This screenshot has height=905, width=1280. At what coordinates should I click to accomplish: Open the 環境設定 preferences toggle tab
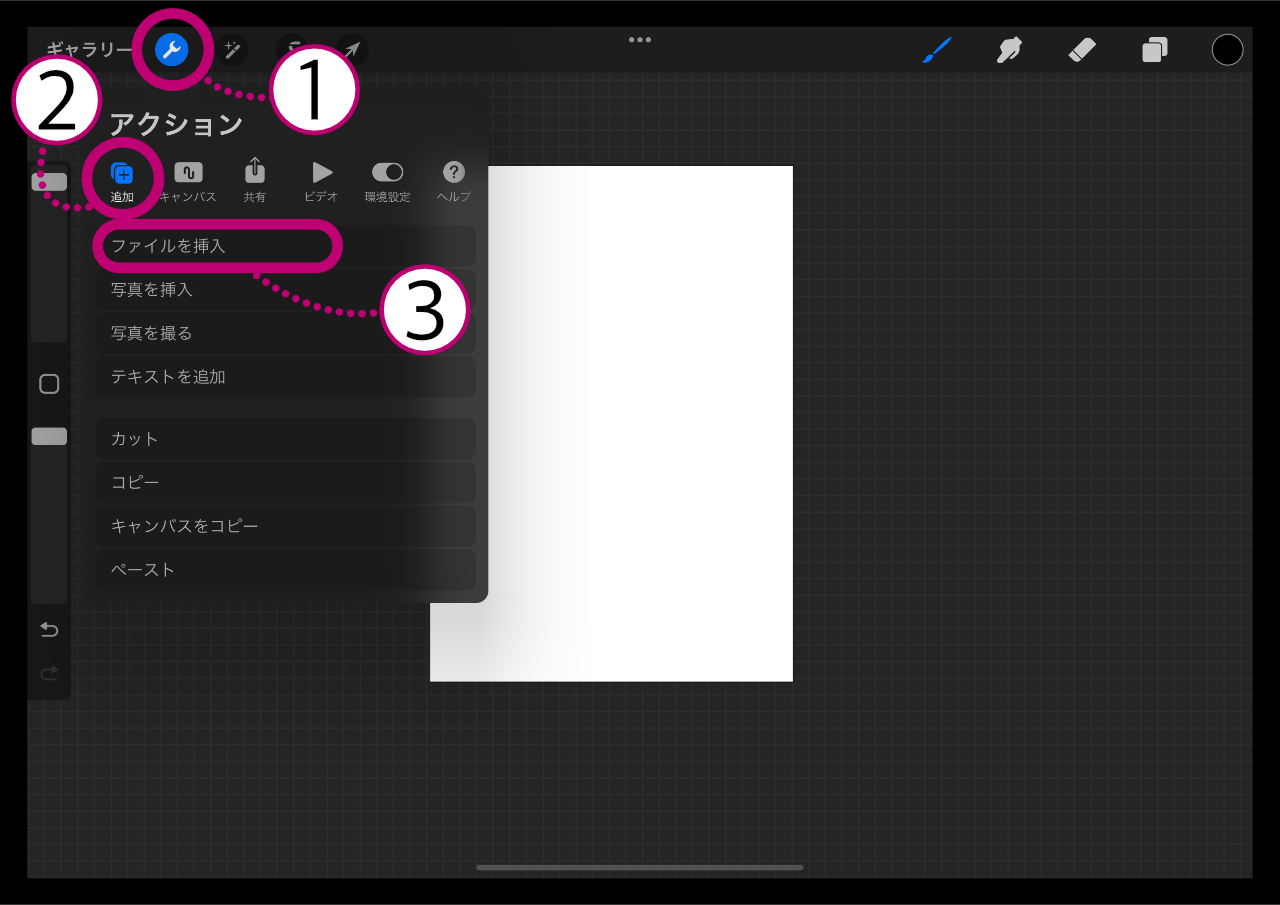(x=387, y=181)
